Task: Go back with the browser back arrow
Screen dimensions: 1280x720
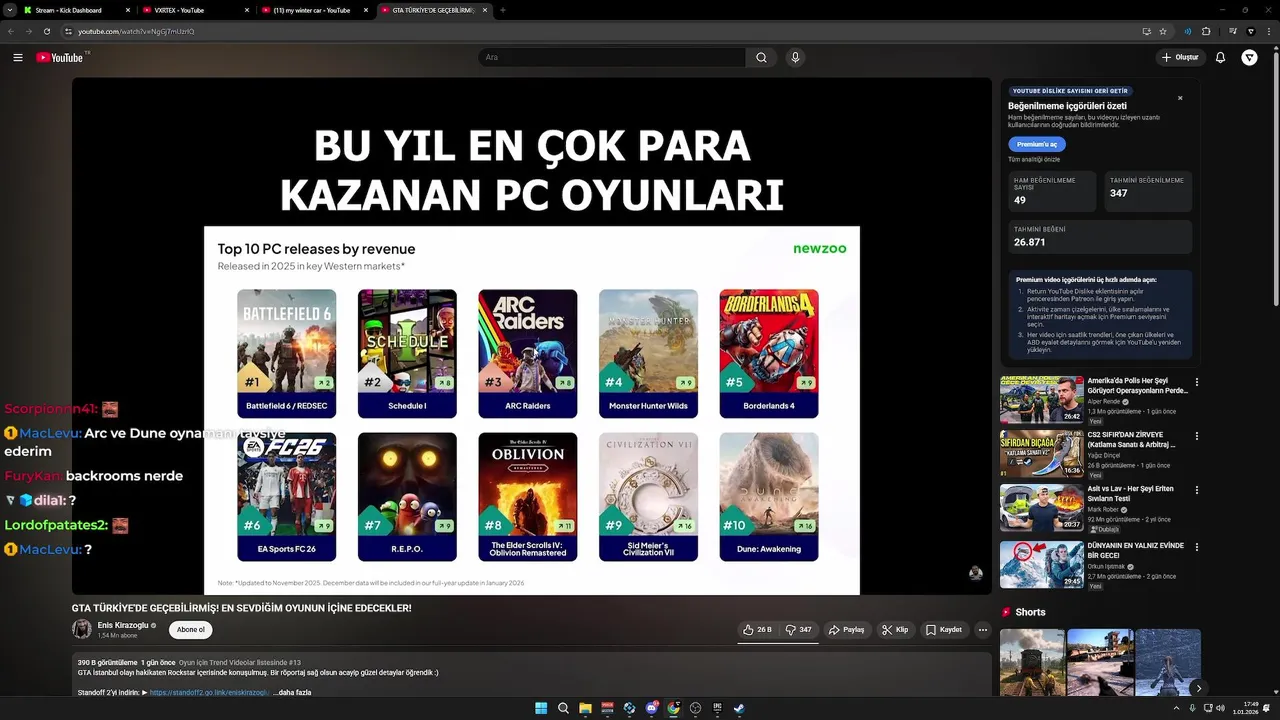Action: (11, 31)
